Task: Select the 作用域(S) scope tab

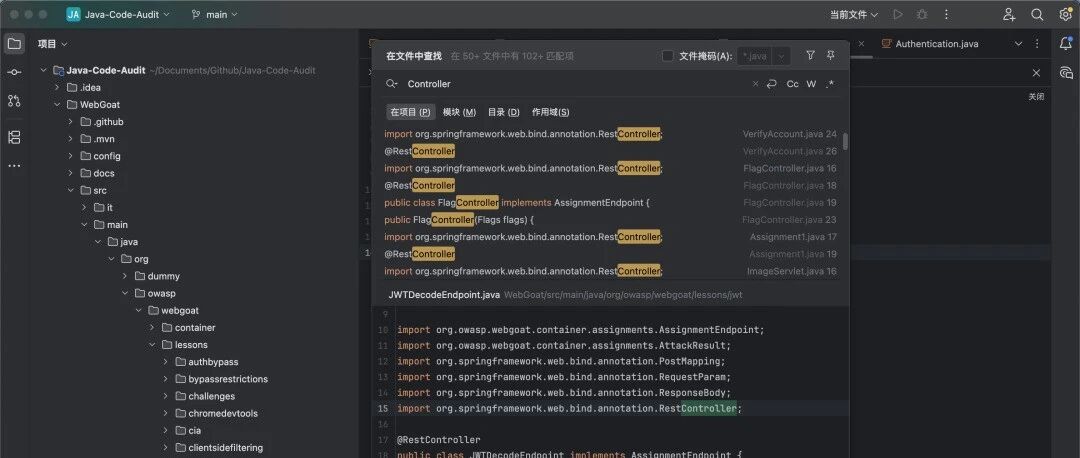Action: (x=550, y=112)
